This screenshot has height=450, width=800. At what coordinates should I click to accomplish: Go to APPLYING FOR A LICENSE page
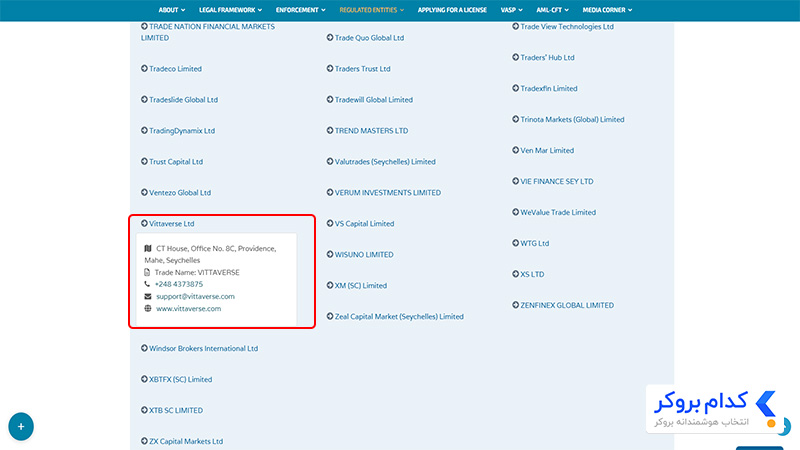(452, 10)
